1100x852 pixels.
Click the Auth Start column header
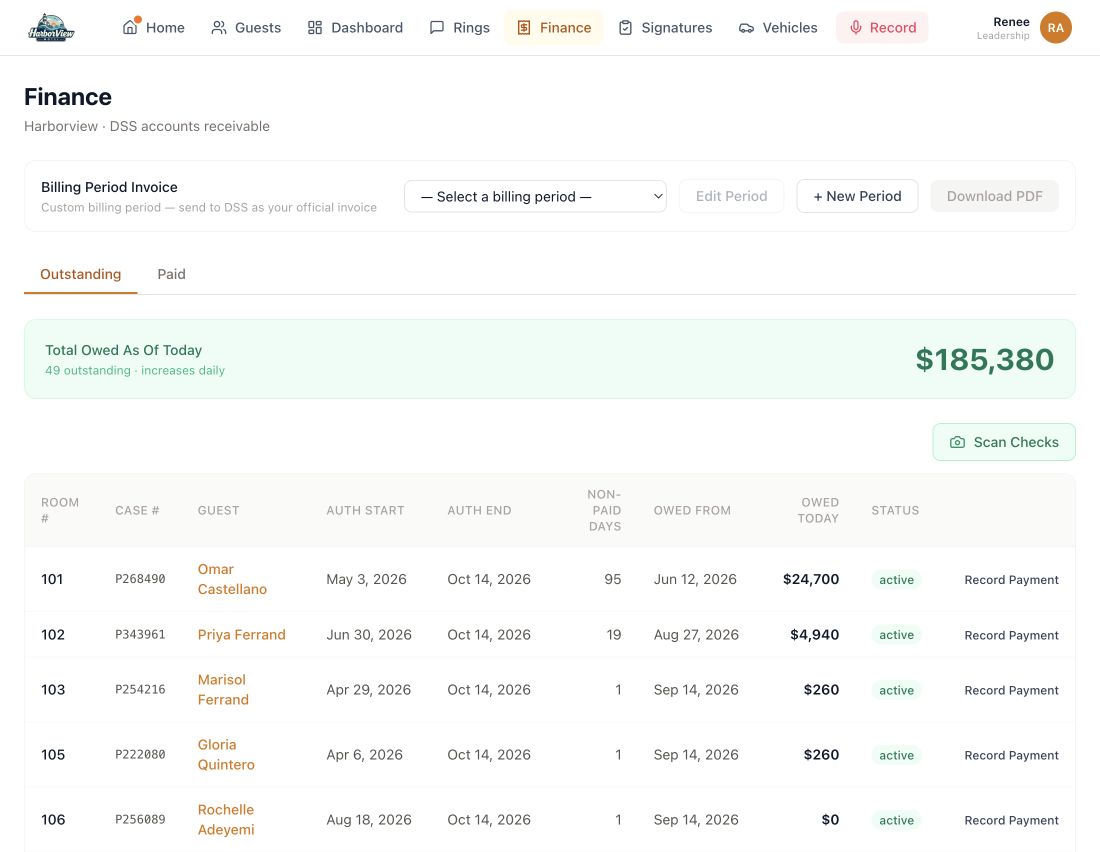365,510
